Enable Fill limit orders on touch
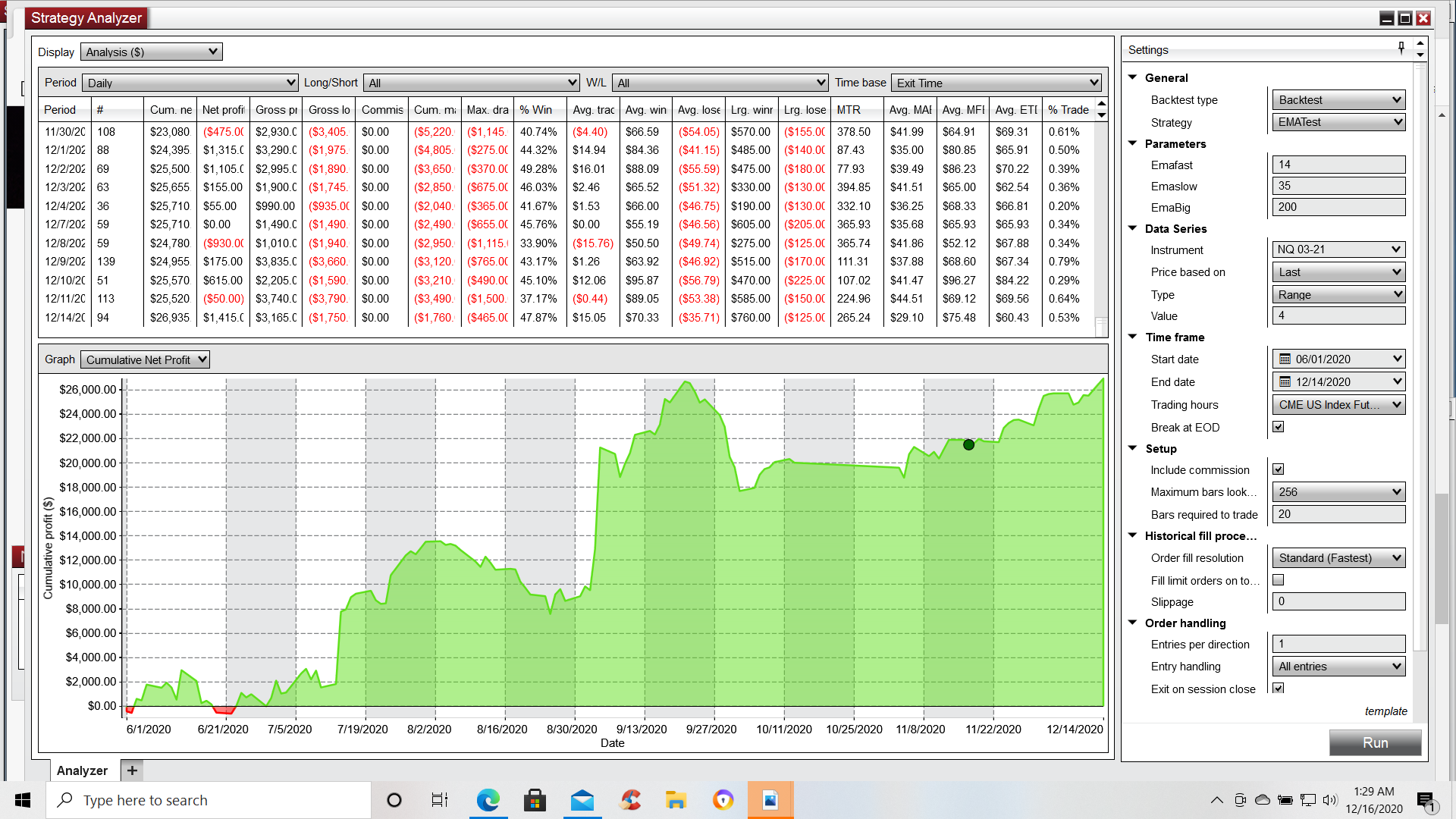Screen dimensions: 1456x819 (1279, 580)
